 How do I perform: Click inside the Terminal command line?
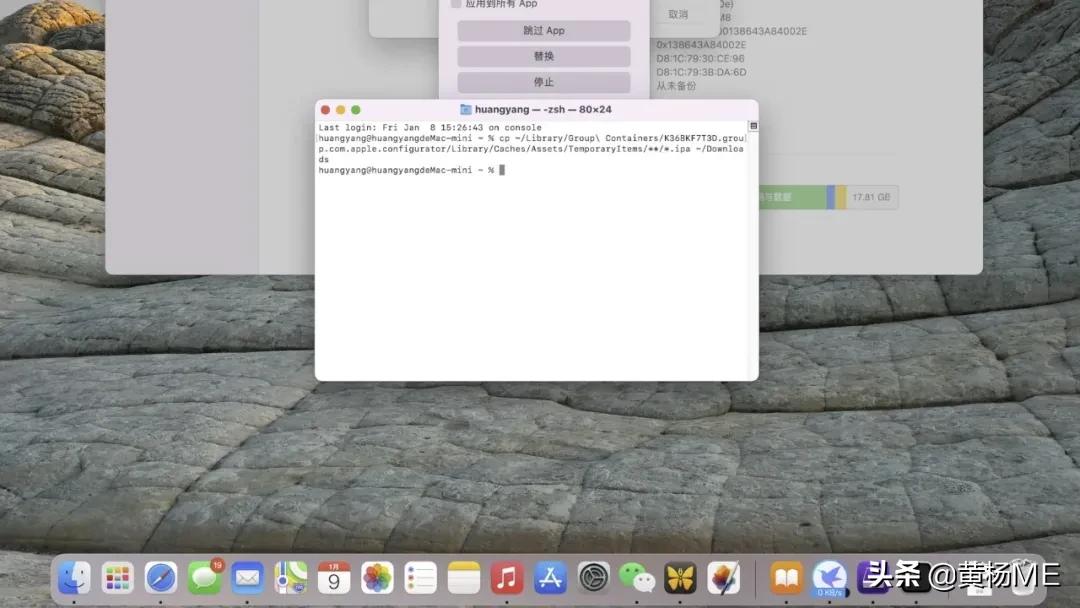tap(500, 170)
